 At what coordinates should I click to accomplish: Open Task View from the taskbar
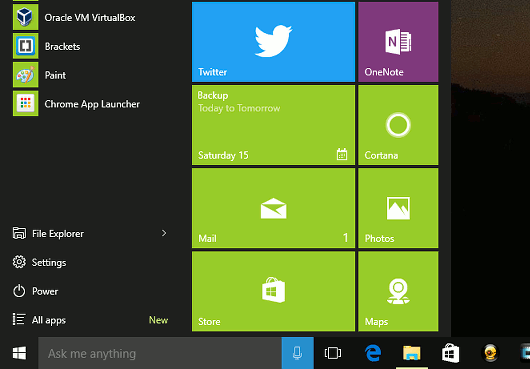tap(333, 353)
